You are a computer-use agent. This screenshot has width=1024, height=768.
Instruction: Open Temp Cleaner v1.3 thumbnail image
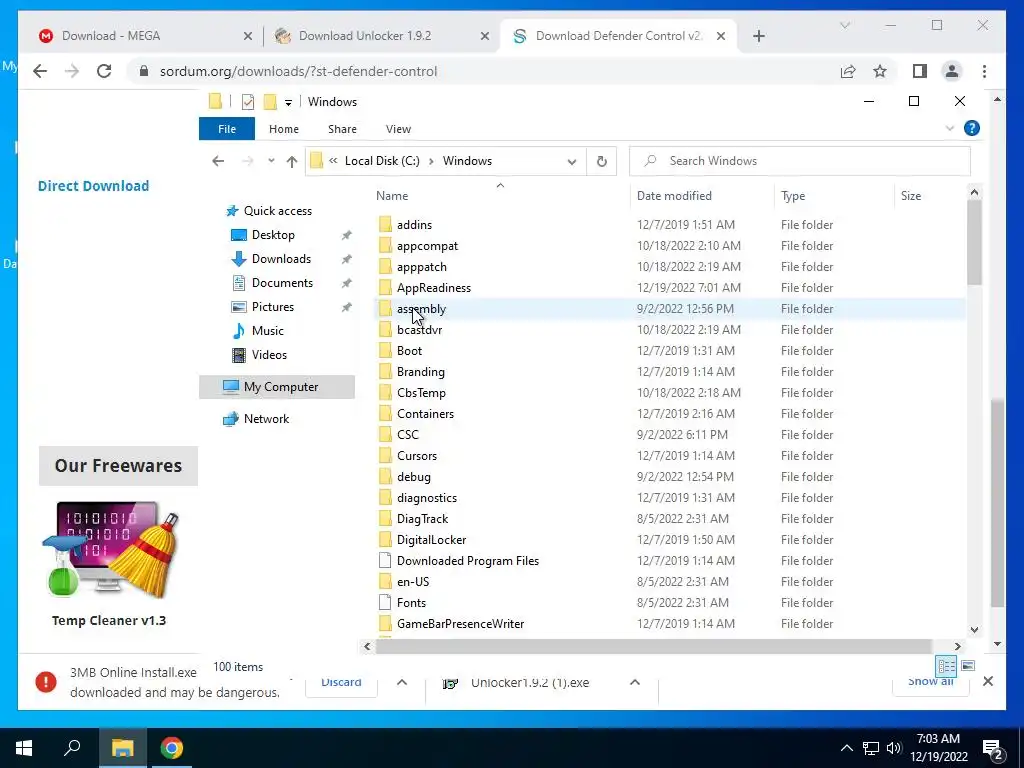110,551
